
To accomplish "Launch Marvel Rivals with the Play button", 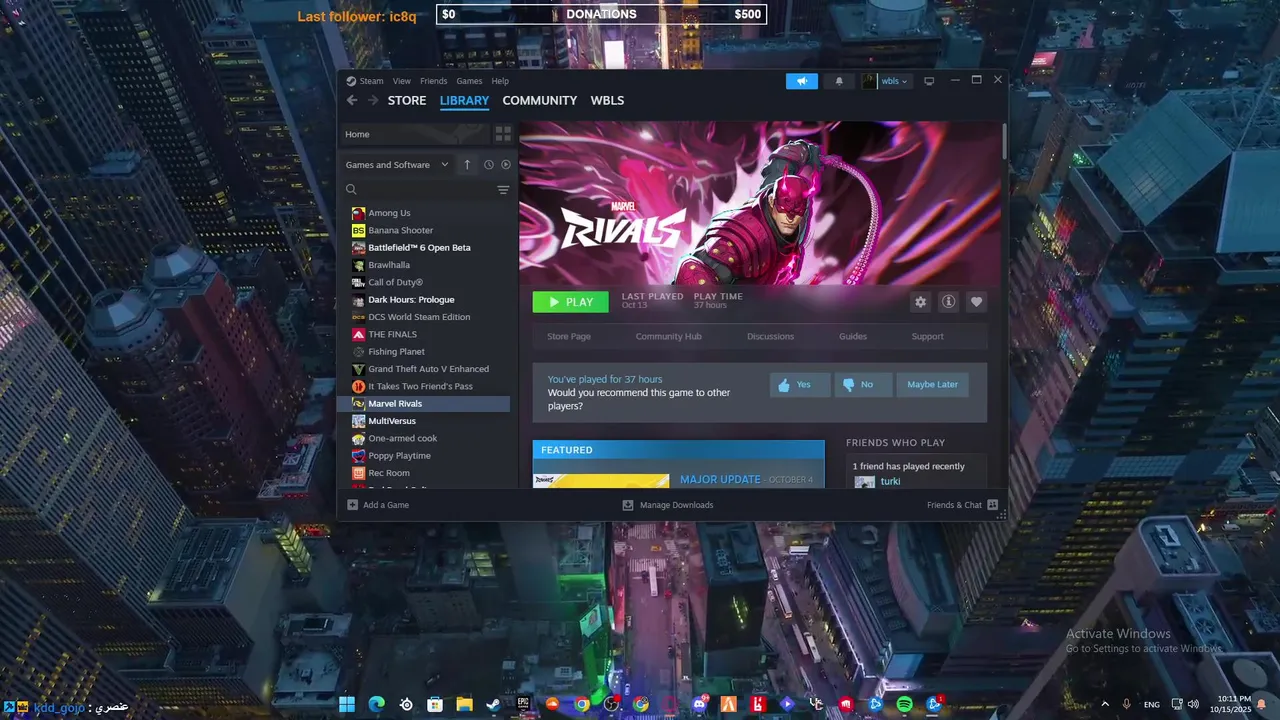I will (x=570, y=302).
